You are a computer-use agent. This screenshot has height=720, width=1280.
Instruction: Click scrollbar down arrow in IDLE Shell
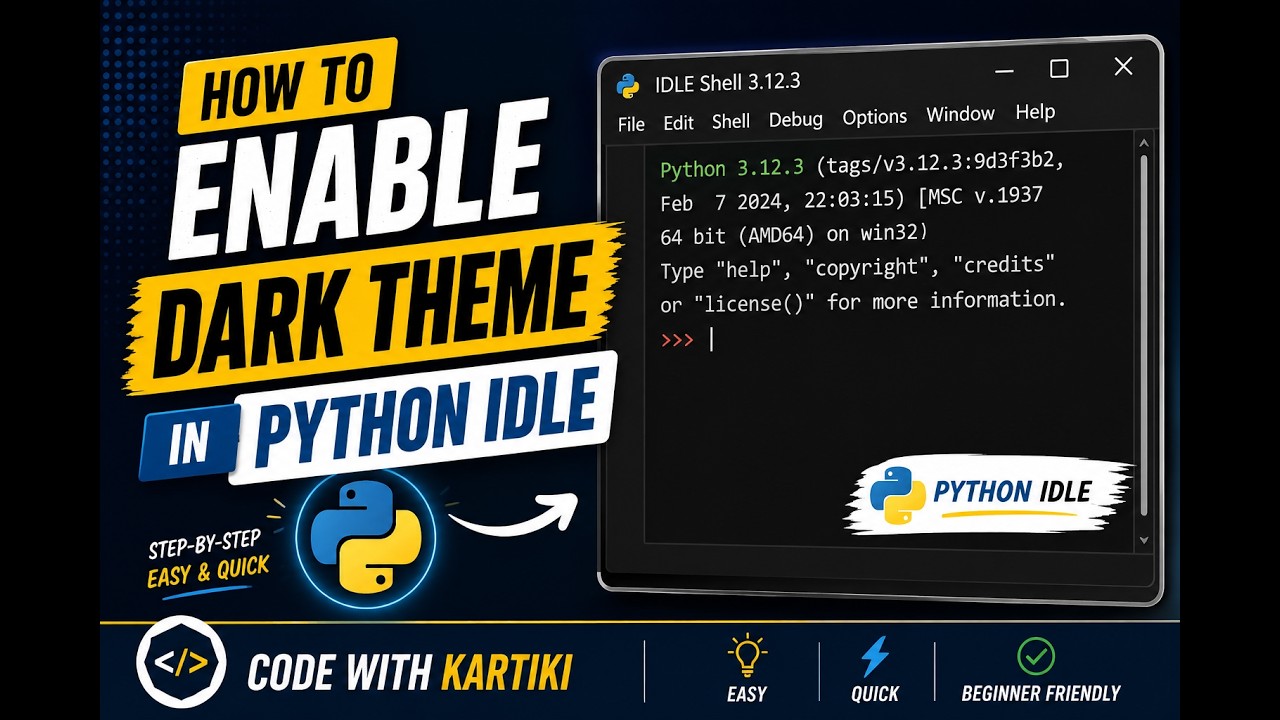[1145, 540]
